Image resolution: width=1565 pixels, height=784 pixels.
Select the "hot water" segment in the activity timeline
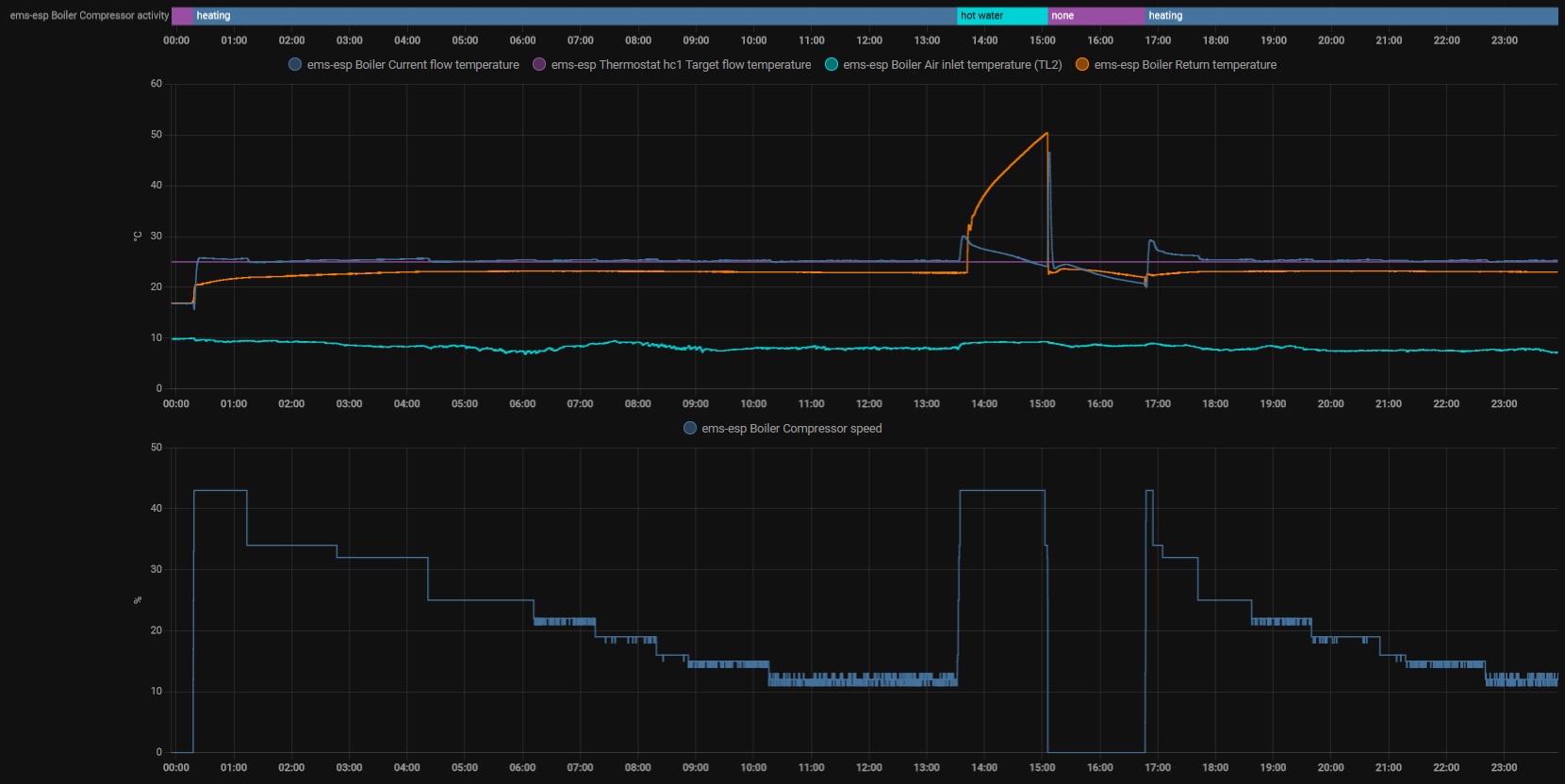(x=1002, y=16)
